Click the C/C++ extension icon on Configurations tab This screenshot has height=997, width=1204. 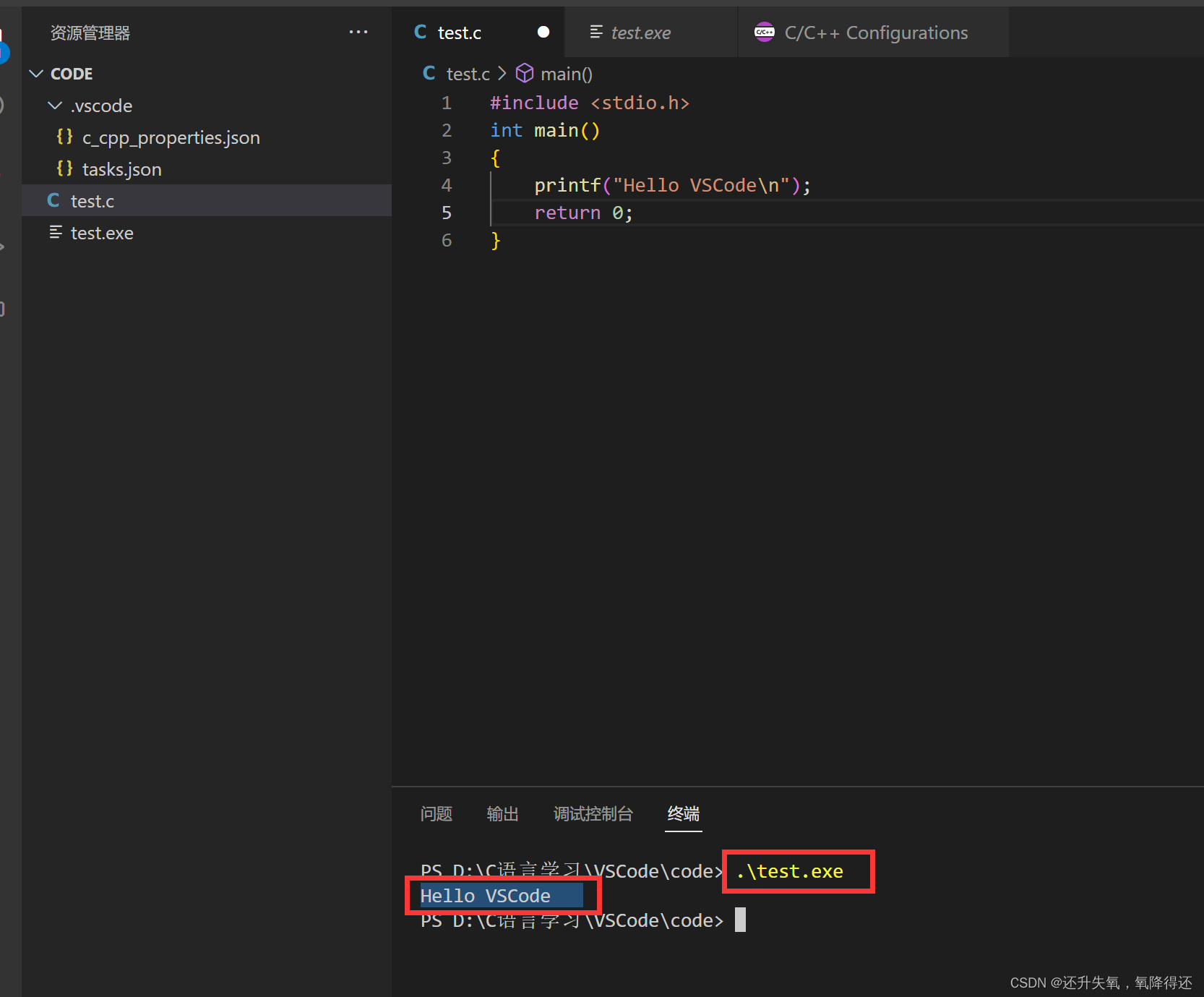click(x=765, y=32)
